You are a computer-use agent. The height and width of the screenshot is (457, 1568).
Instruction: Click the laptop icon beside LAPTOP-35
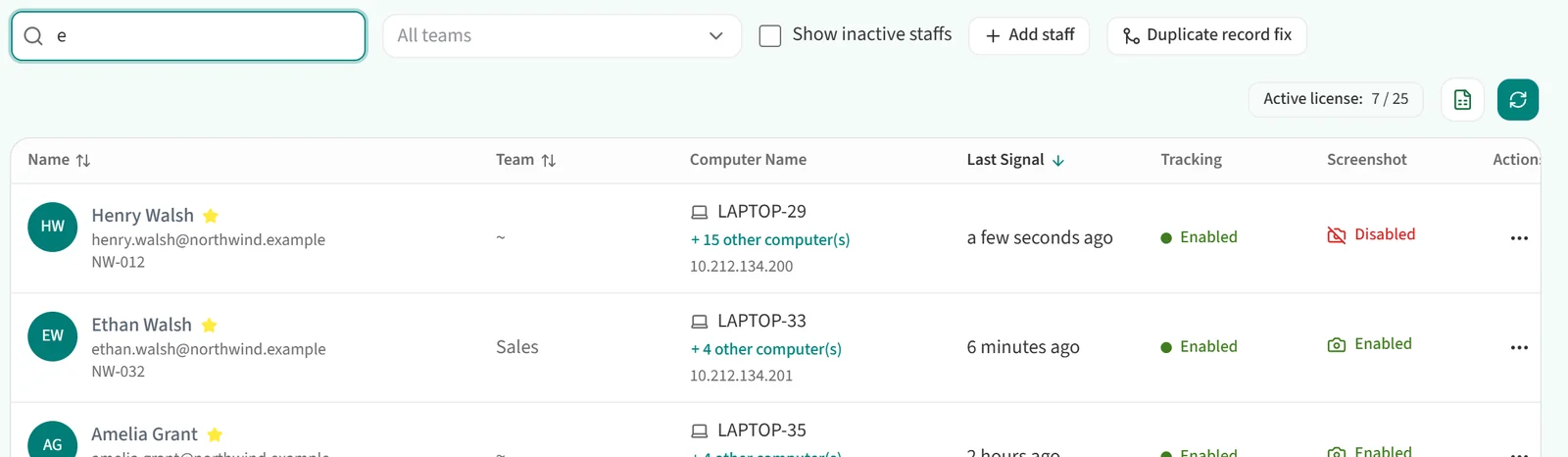(699, 432)
